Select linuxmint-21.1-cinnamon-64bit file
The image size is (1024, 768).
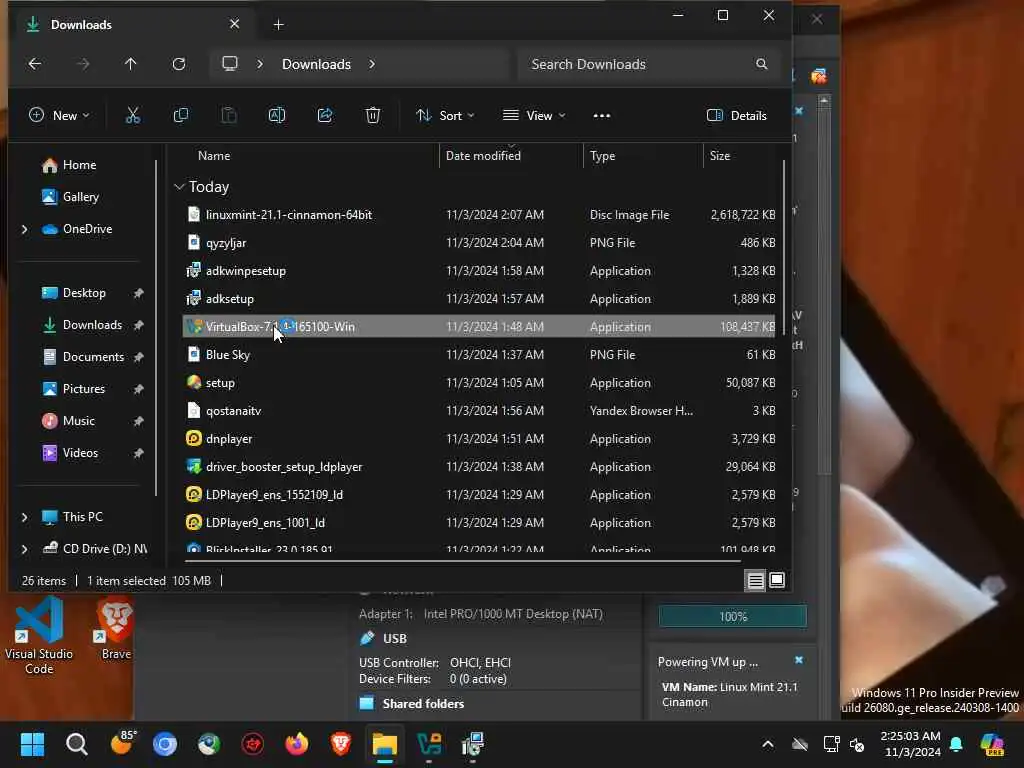tap(479, 215)
